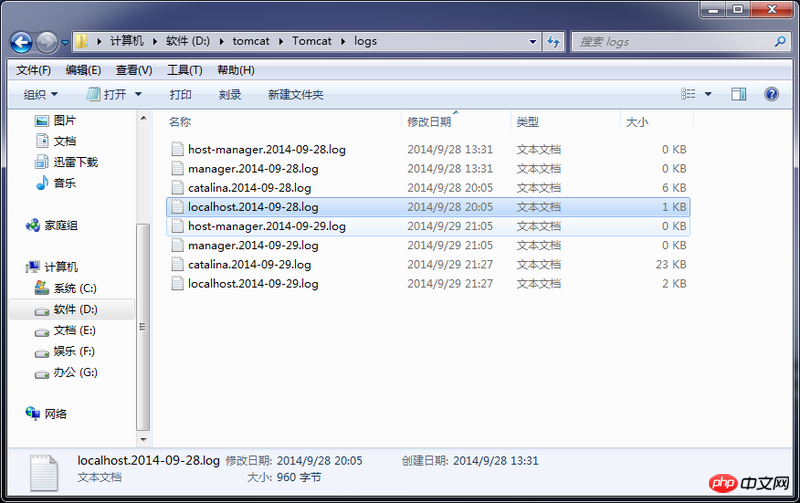Select file manager.2014-09-28.log
The height and width of the screenshot is (503, 800).
[x=428, y=169]
